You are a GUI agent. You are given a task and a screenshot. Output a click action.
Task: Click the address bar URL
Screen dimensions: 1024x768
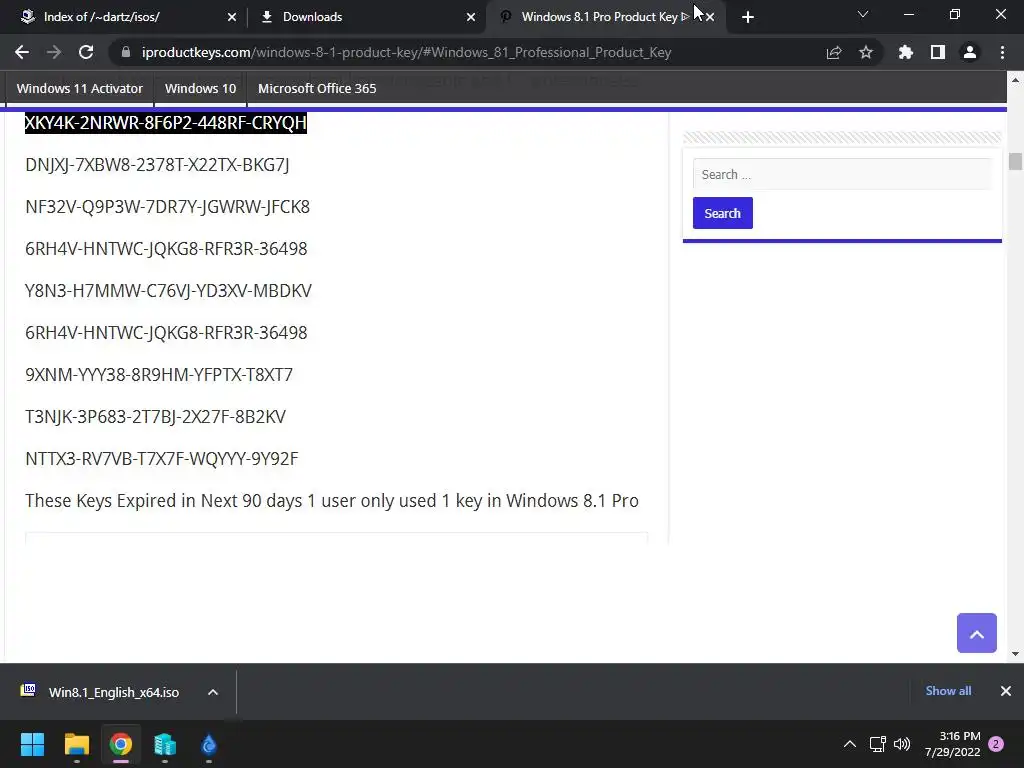click(x=406, y=52)
